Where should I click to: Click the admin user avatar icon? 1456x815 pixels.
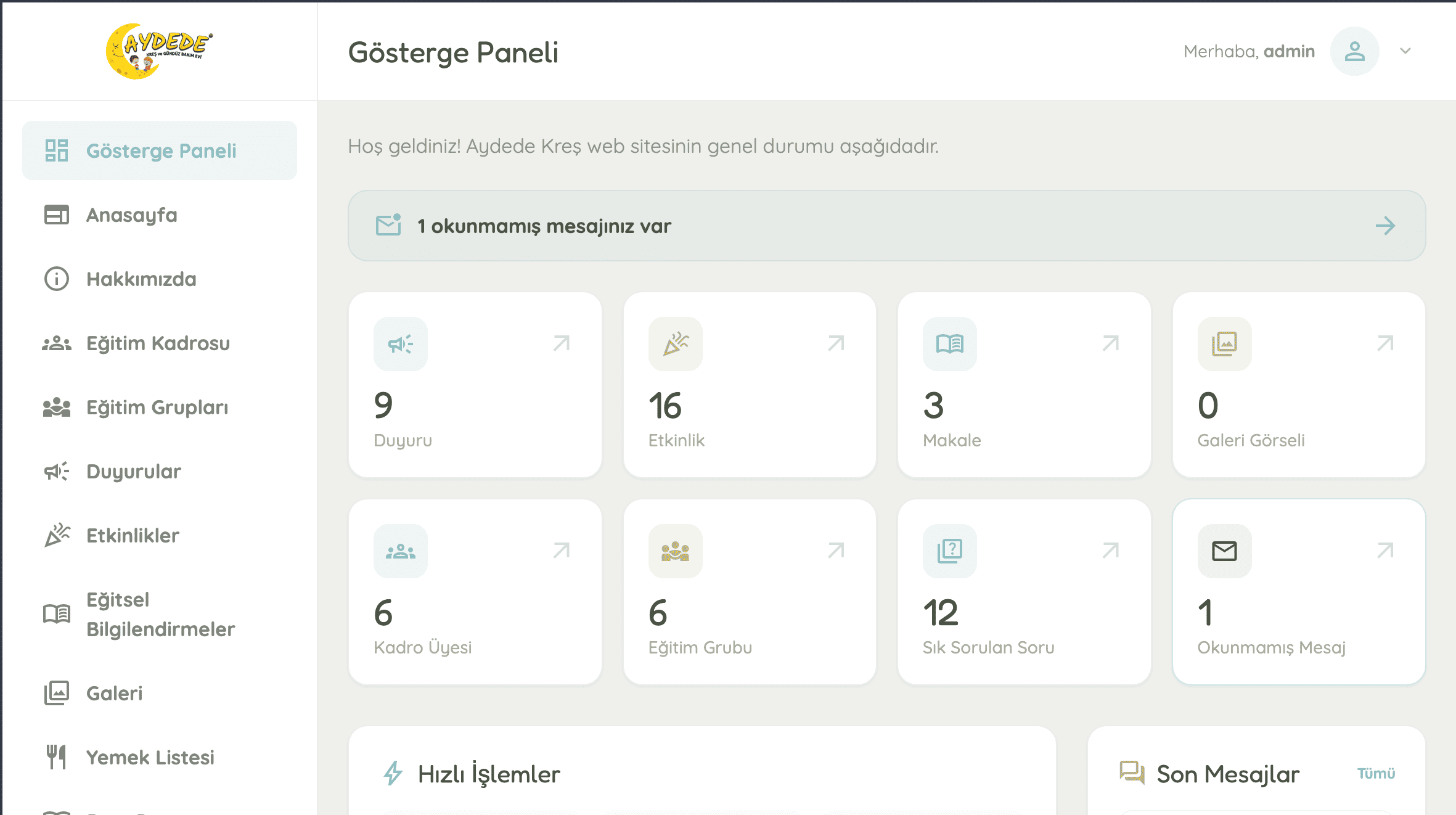(x=1354, y=51)
